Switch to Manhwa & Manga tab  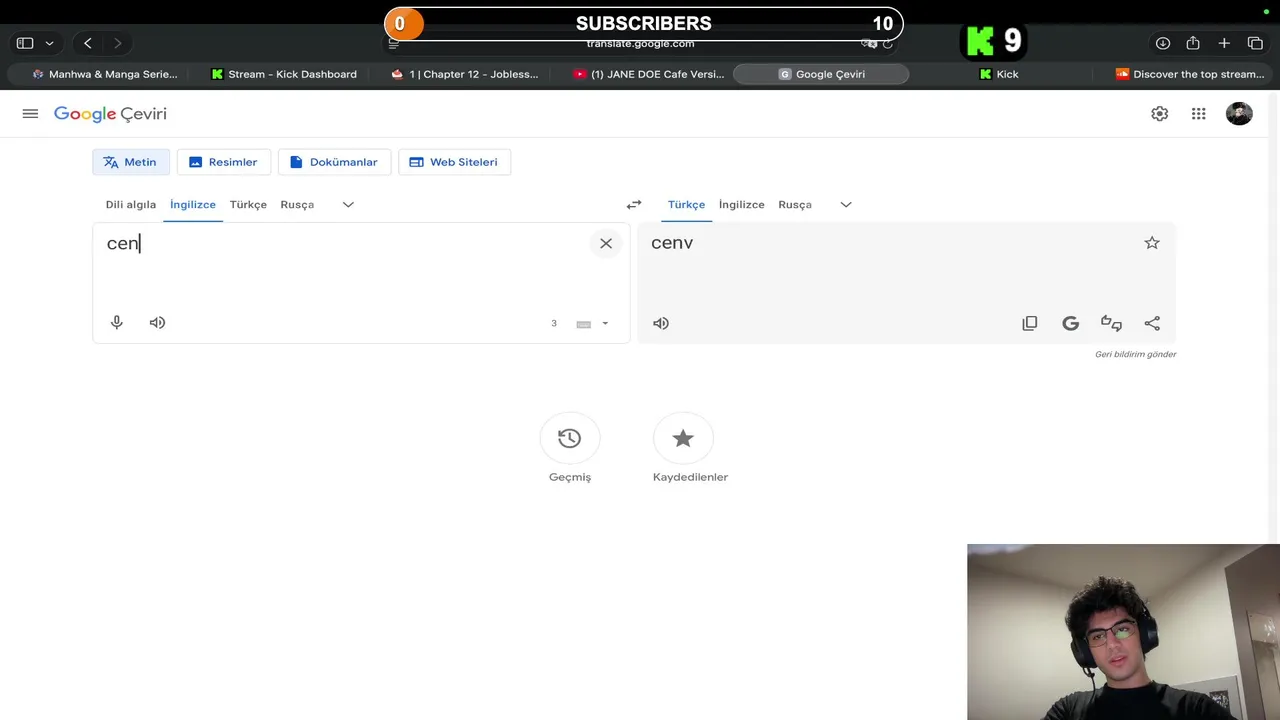[105, 74]
